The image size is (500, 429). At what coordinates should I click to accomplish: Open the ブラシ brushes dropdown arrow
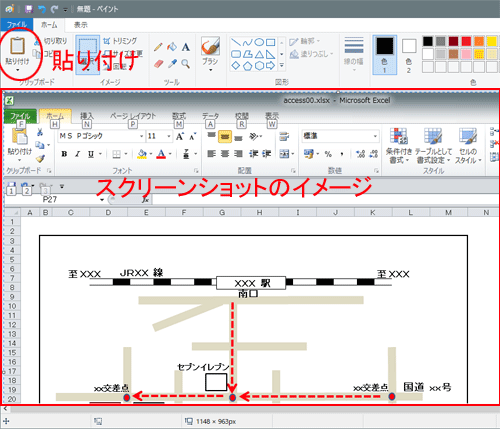click(x=210, y=70)
